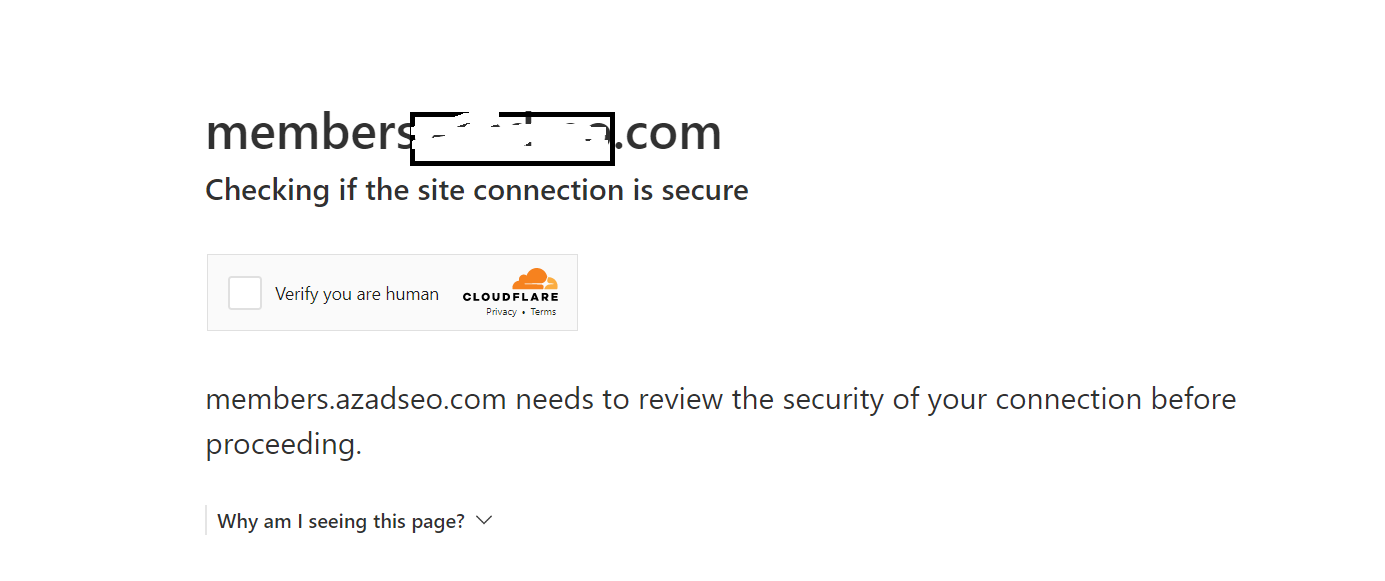
Task: Click the orange Cloudflare cloud logo
Action: click(535, 279)
